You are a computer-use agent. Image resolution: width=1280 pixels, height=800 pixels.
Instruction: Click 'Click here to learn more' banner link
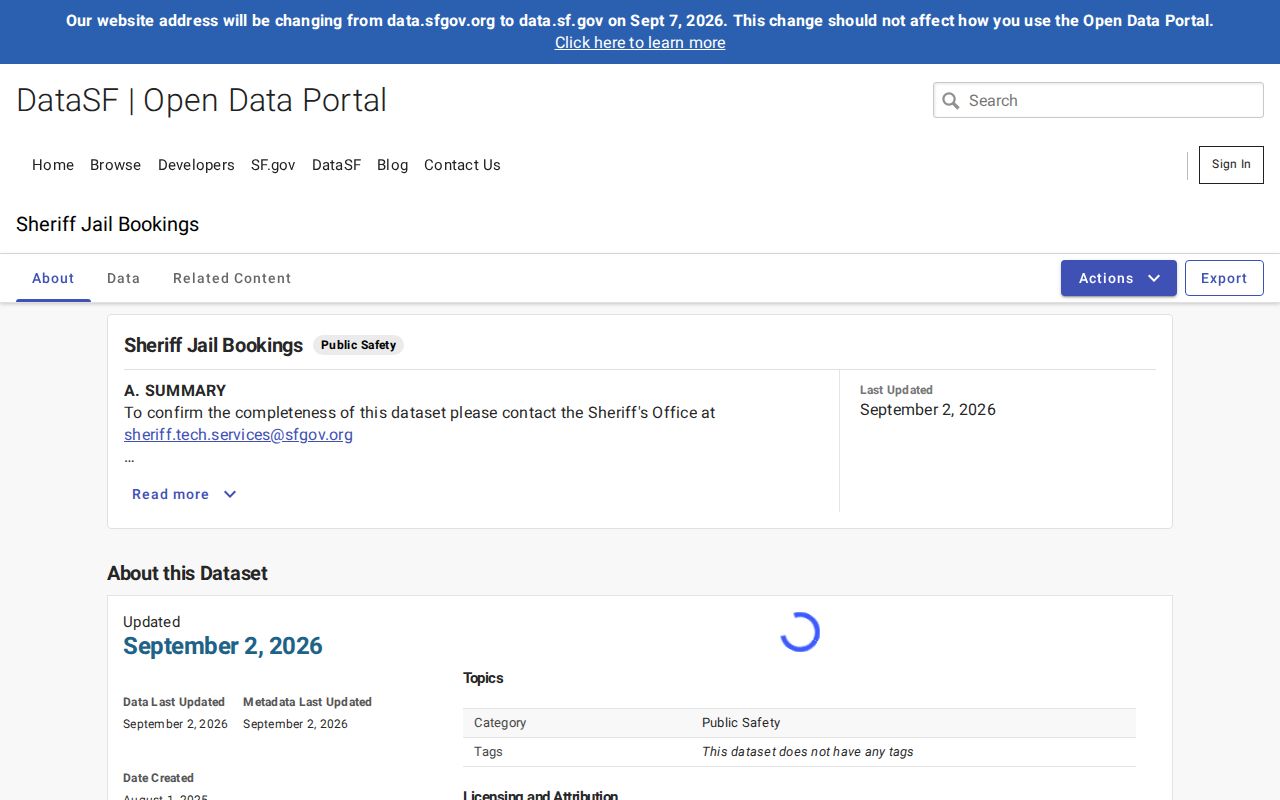640,42
